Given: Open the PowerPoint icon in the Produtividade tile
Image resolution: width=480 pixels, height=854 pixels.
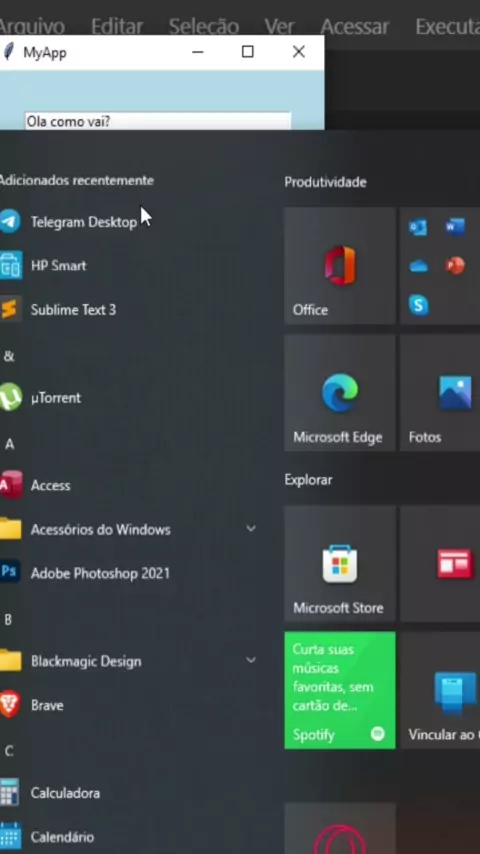Looking at the screenshot, I should coord(455,266).
